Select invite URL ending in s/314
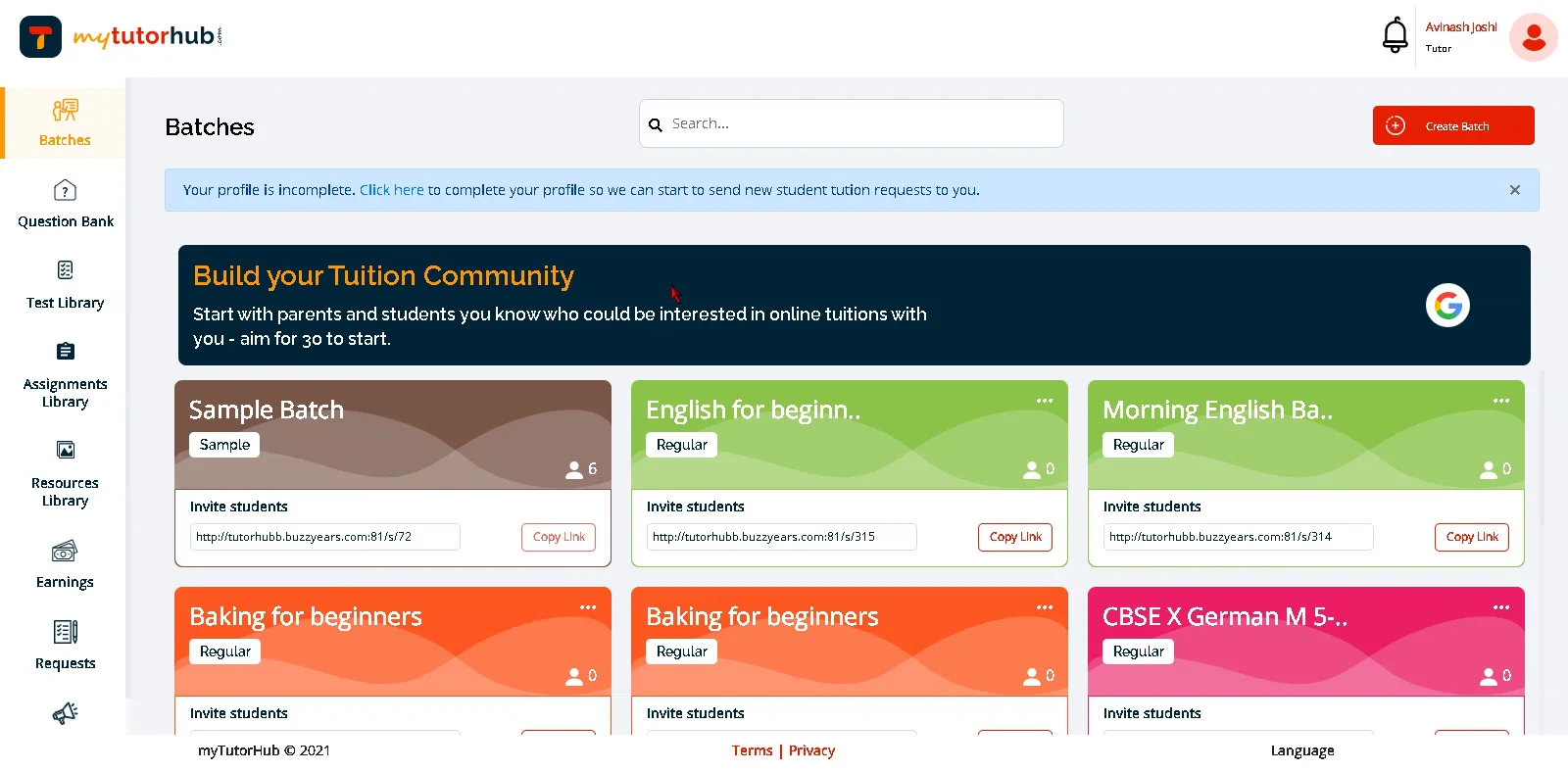 point(1239,537)
